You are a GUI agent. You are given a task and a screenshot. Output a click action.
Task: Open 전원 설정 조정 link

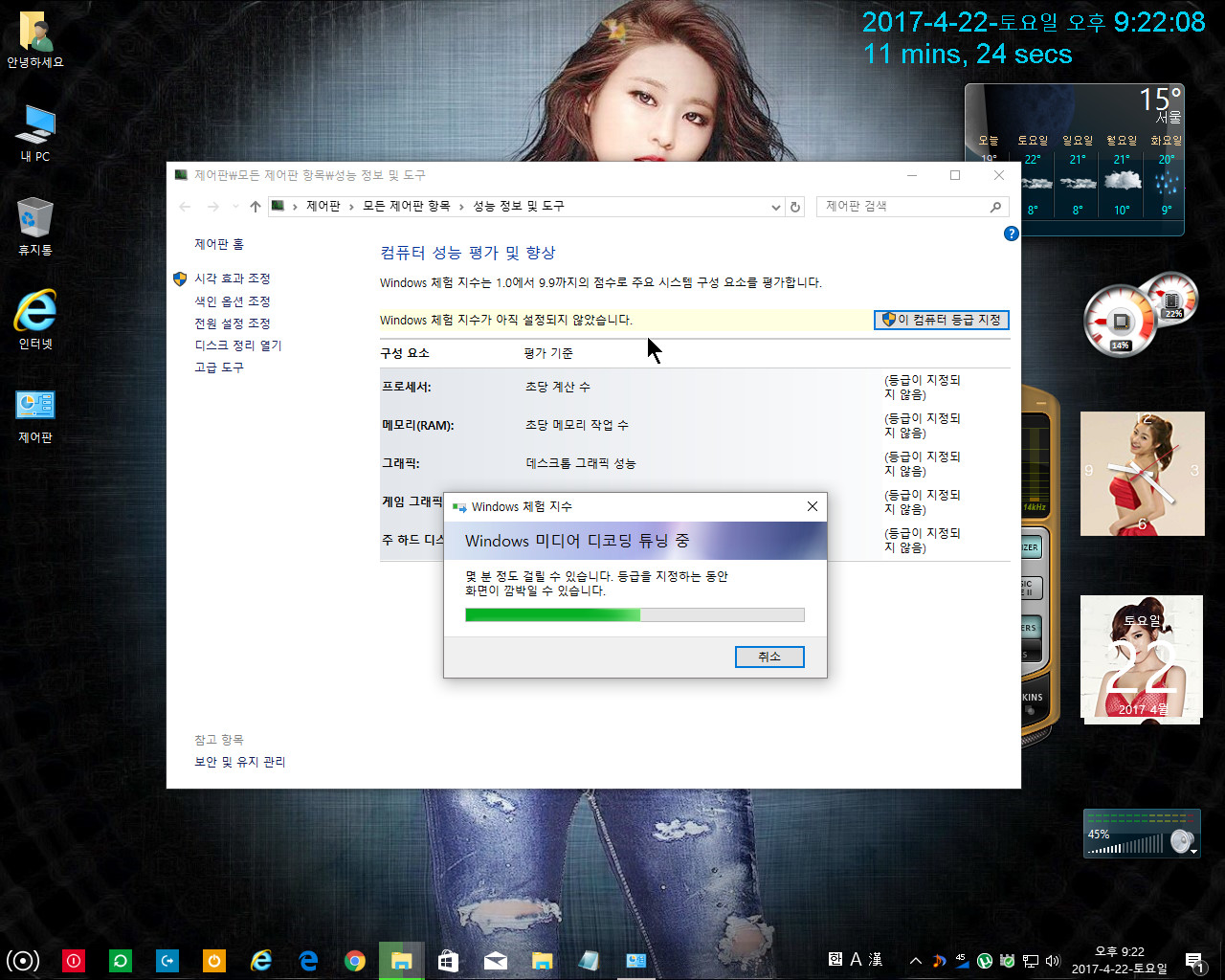[x=233, y=323]
